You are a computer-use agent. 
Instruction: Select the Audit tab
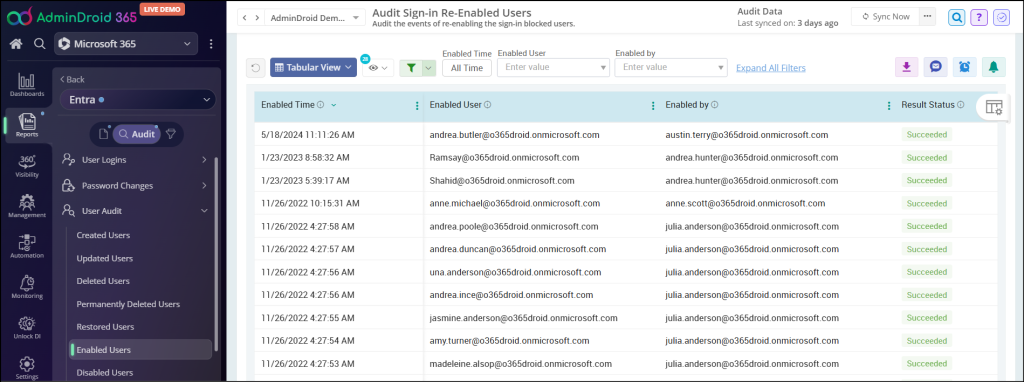[136, 134]
